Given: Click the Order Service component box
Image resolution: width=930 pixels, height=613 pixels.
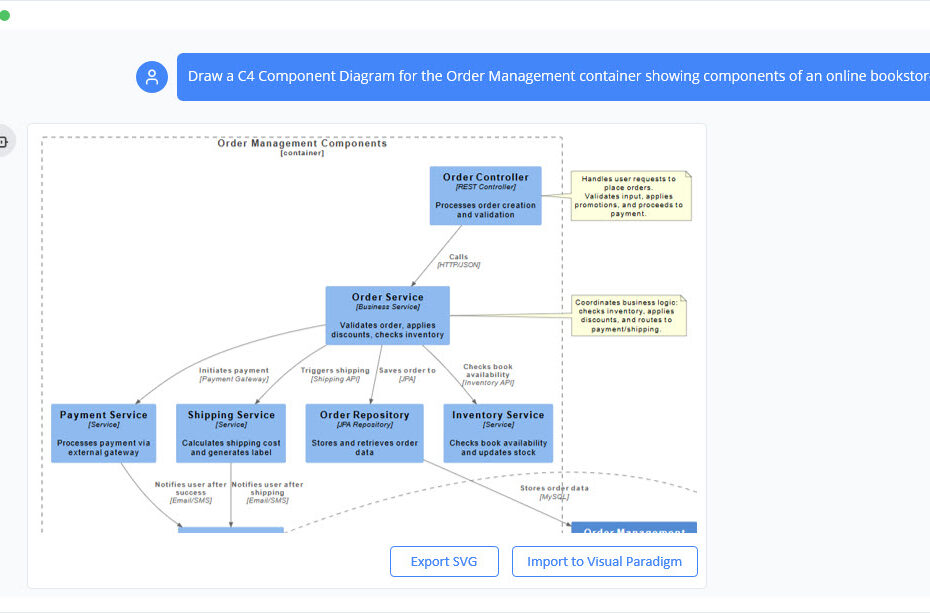Looking at the screenshot, I should (387, 315).
